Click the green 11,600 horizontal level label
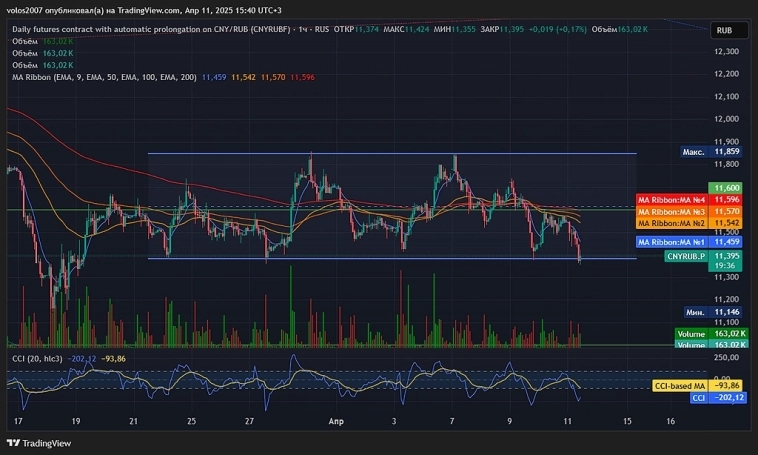The image size is (758, 455). tap(727, 188)
